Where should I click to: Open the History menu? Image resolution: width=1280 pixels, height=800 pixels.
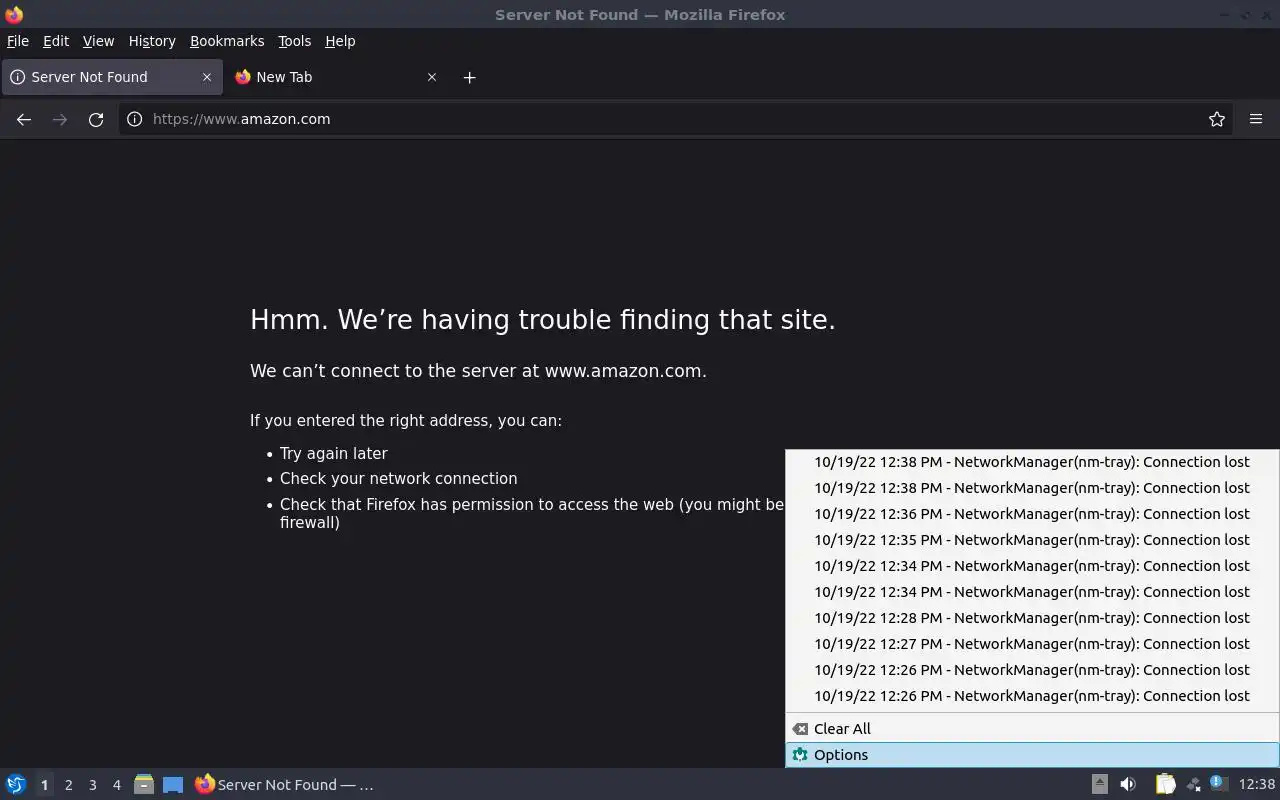(x=152, y=41)
